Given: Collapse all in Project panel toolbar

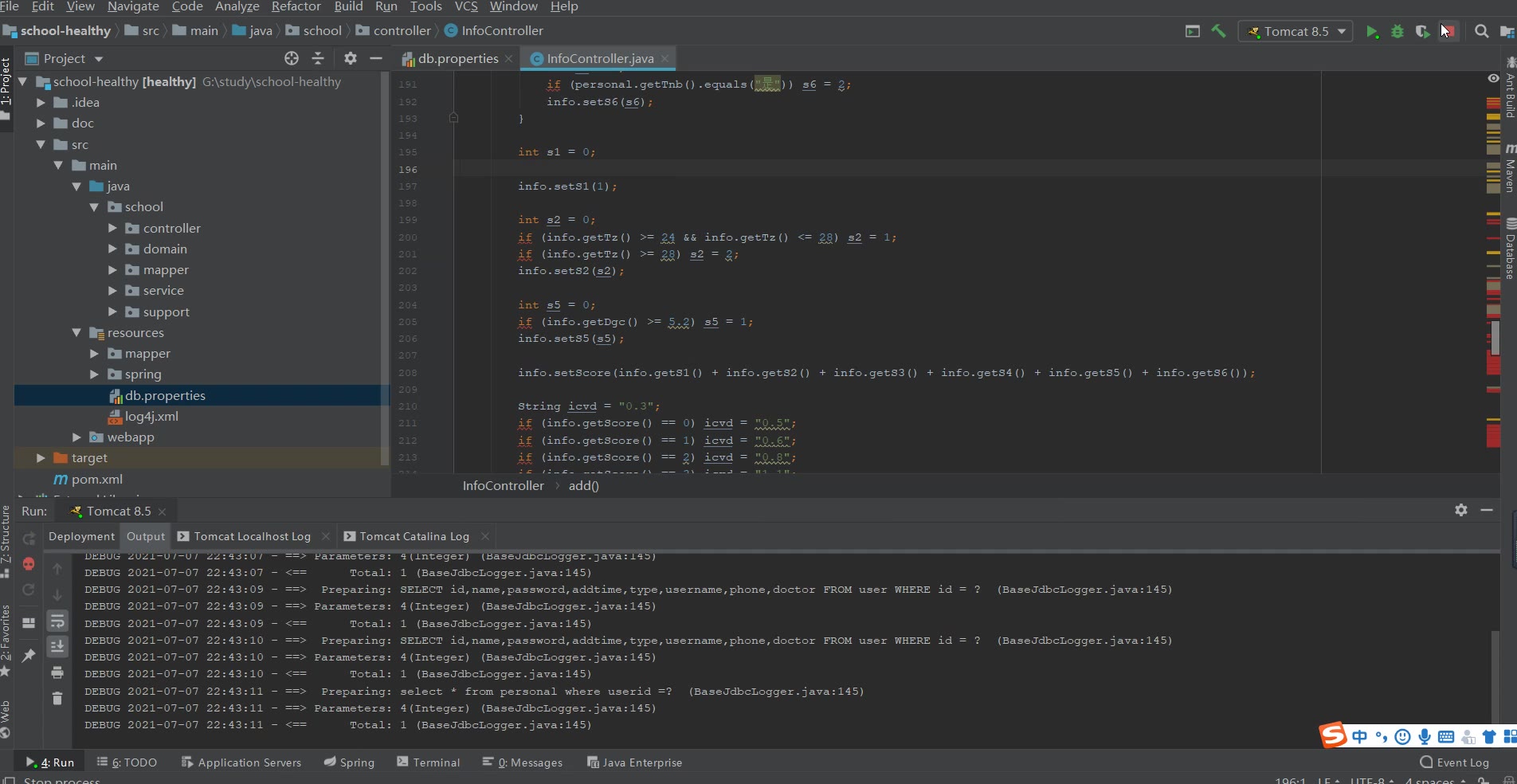Looking at the screenshot, I should coord(318,58).
